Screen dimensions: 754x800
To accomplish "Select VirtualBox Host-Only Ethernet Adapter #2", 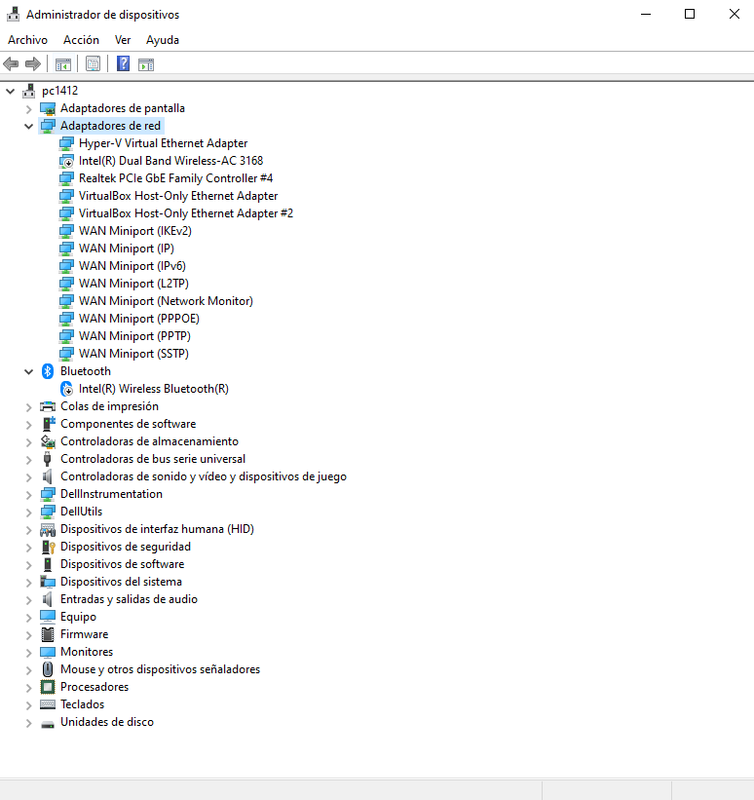I will click(x=186, y=213).
